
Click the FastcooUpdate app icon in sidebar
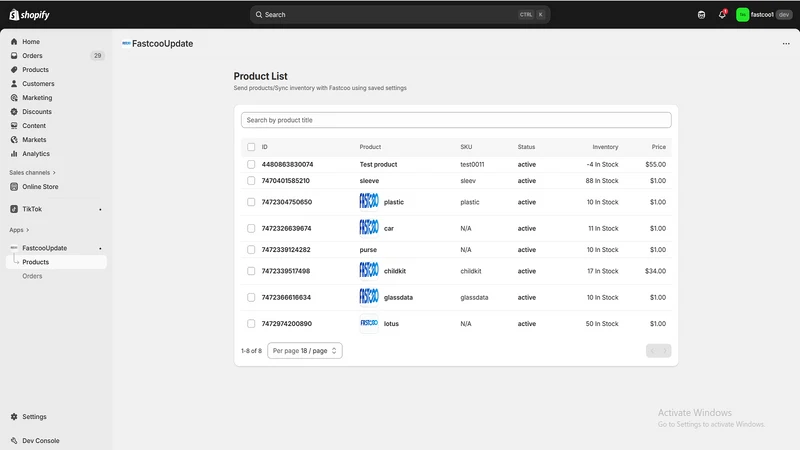coord(14,248)
